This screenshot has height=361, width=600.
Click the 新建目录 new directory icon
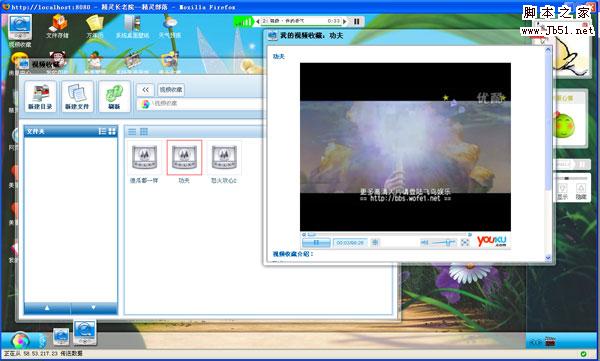41,96
